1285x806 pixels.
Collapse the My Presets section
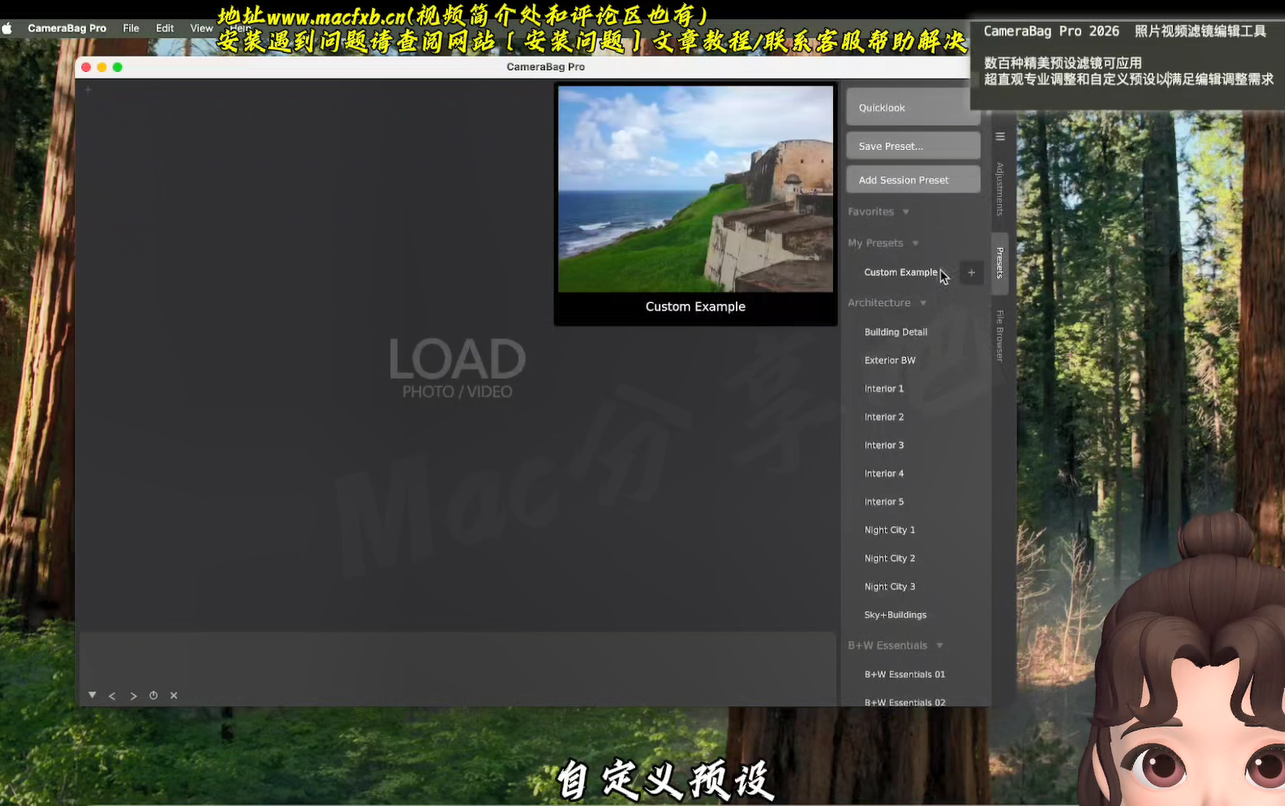point(915,243)
